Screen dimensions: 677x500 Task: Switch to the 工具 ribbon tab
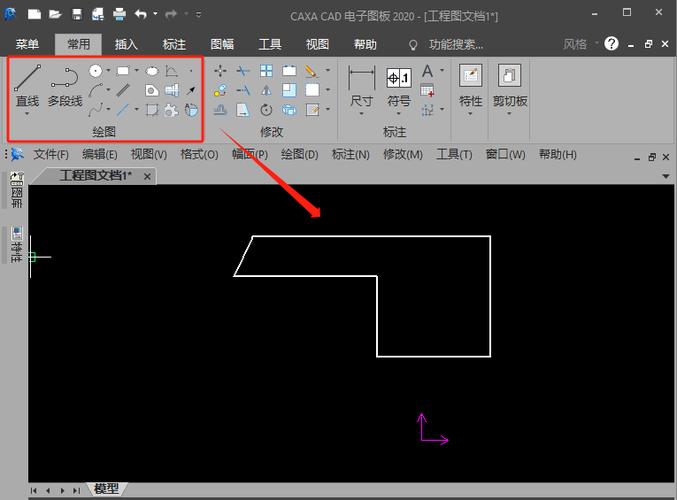270,44
